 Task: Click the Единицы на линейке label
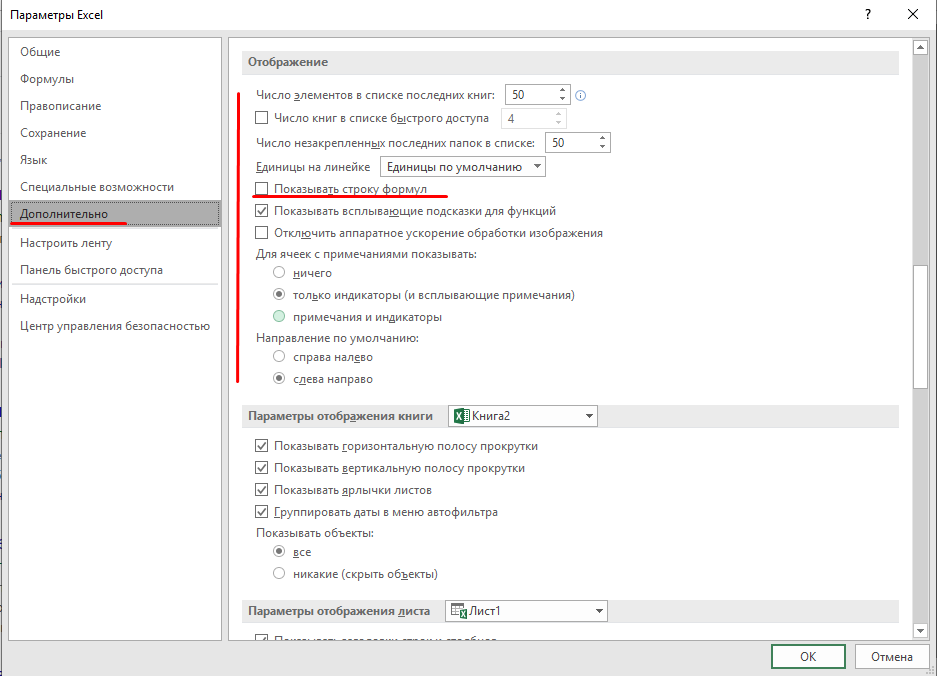click(x=313, y=167)
